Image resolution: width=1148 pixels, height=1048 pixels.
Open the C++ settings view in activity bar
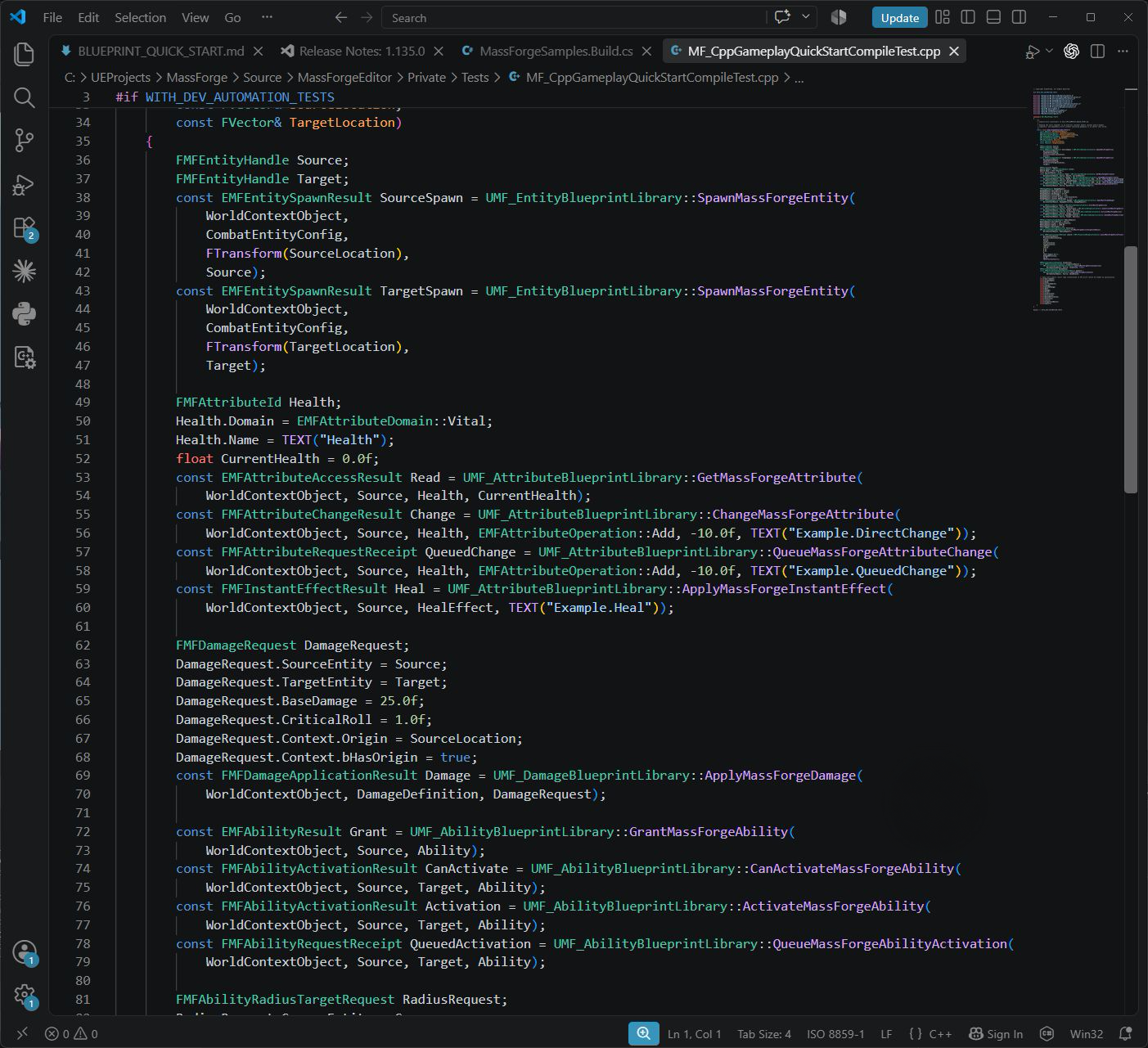point(25,357)
